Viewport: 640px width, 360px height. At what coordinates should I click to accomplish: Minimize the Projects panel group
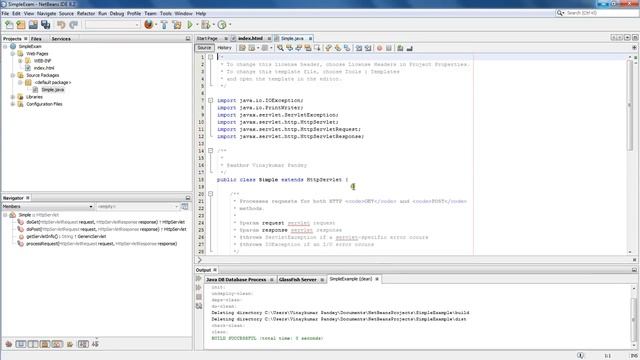point(188,38)
